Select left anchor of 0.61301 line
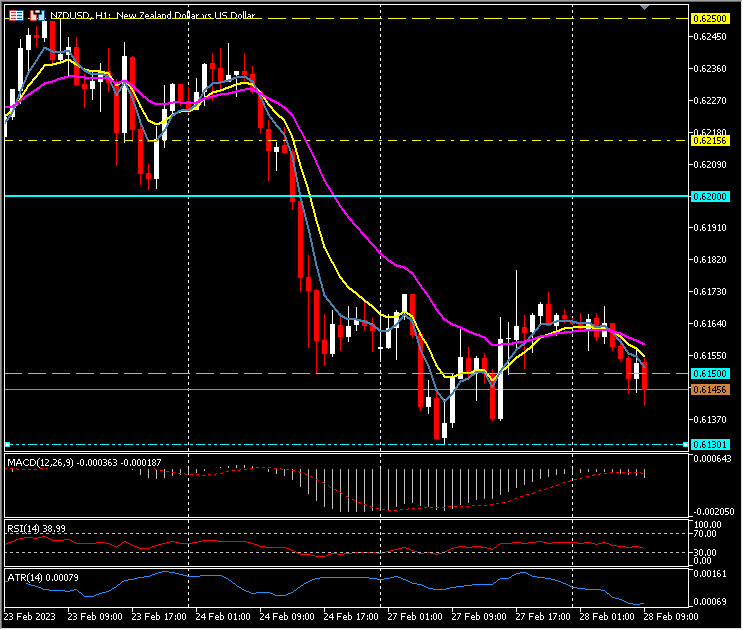The image size is (743, 630). tap(7, 444)
